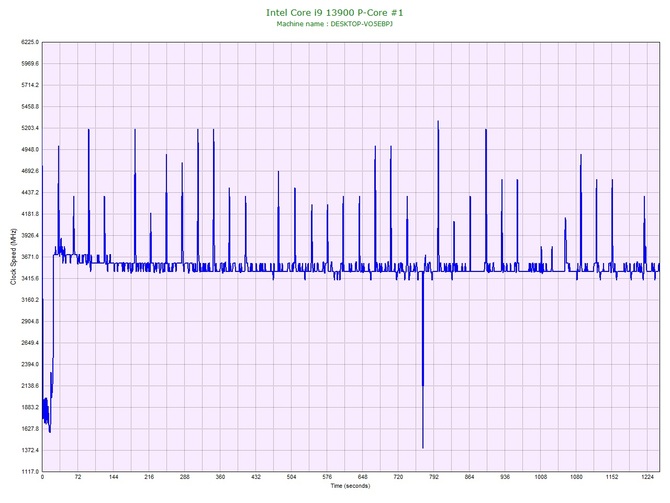The height and width of the screenshot is (503, 670).
Task: Click the 576 seconds x-axis label
Action: tap(327, 477)
